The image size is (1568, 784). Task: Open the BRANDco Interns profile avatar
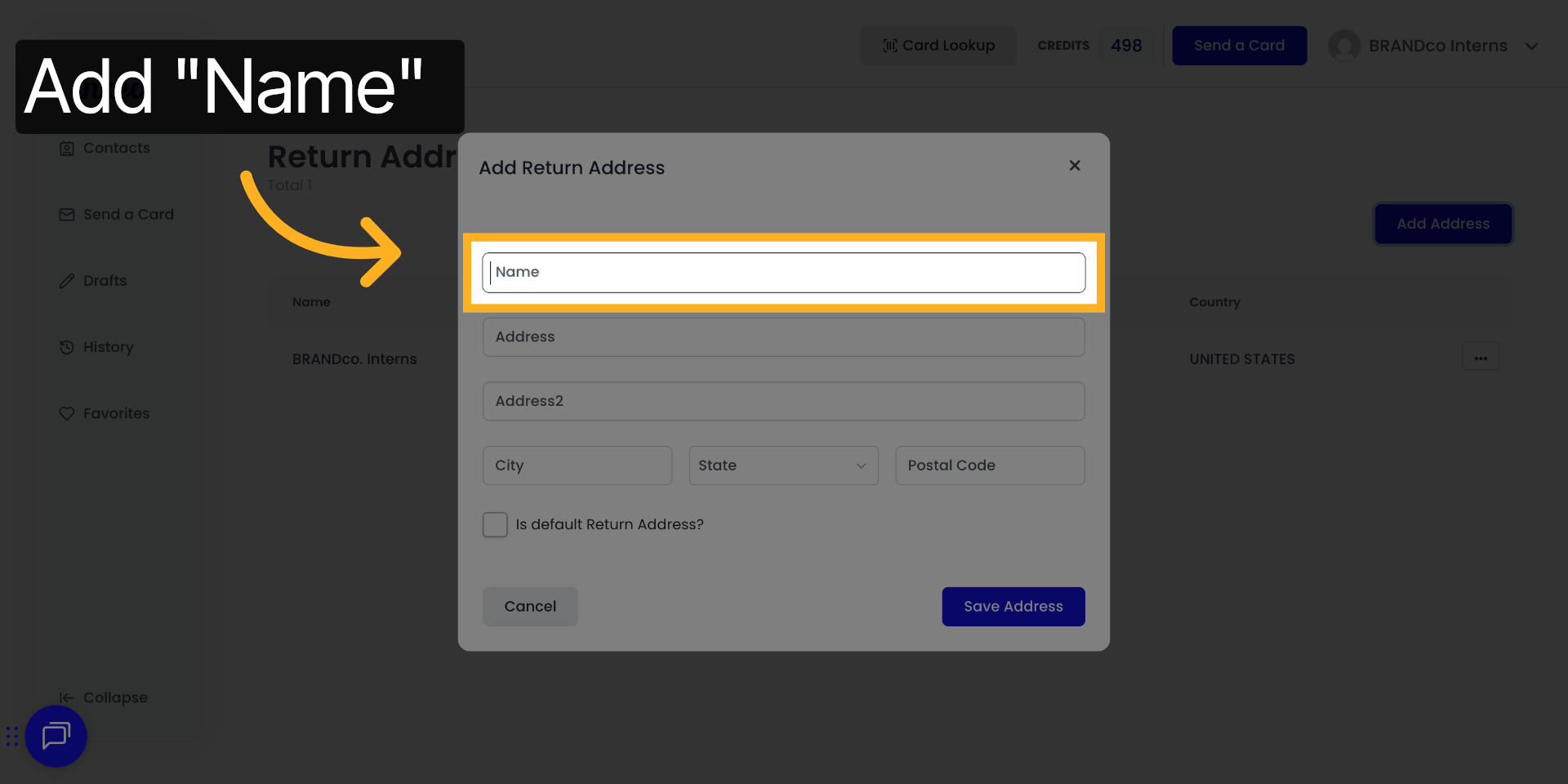click(x=1344, y=46)
